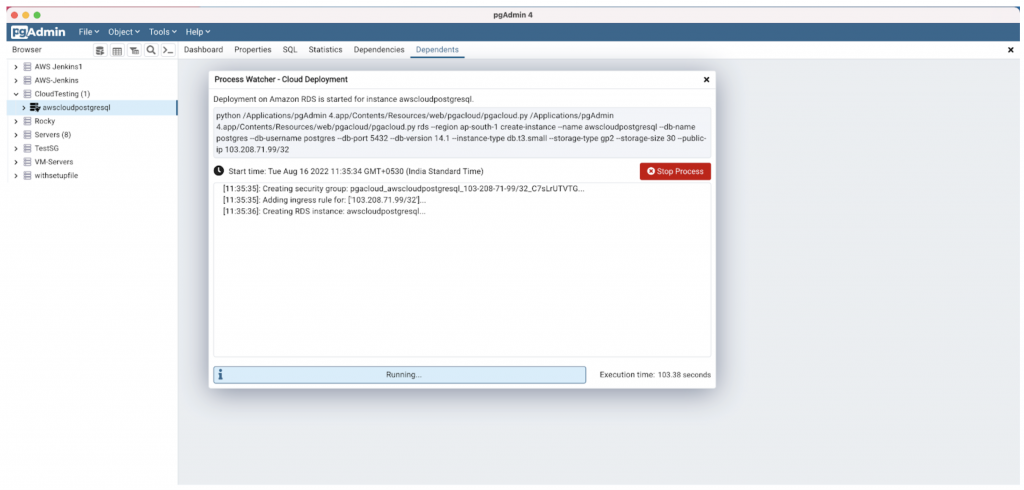Click the Query Tool icon in Browser toolbar
Viewport: 1024px width, 490px height.
(x=100, y=50)
